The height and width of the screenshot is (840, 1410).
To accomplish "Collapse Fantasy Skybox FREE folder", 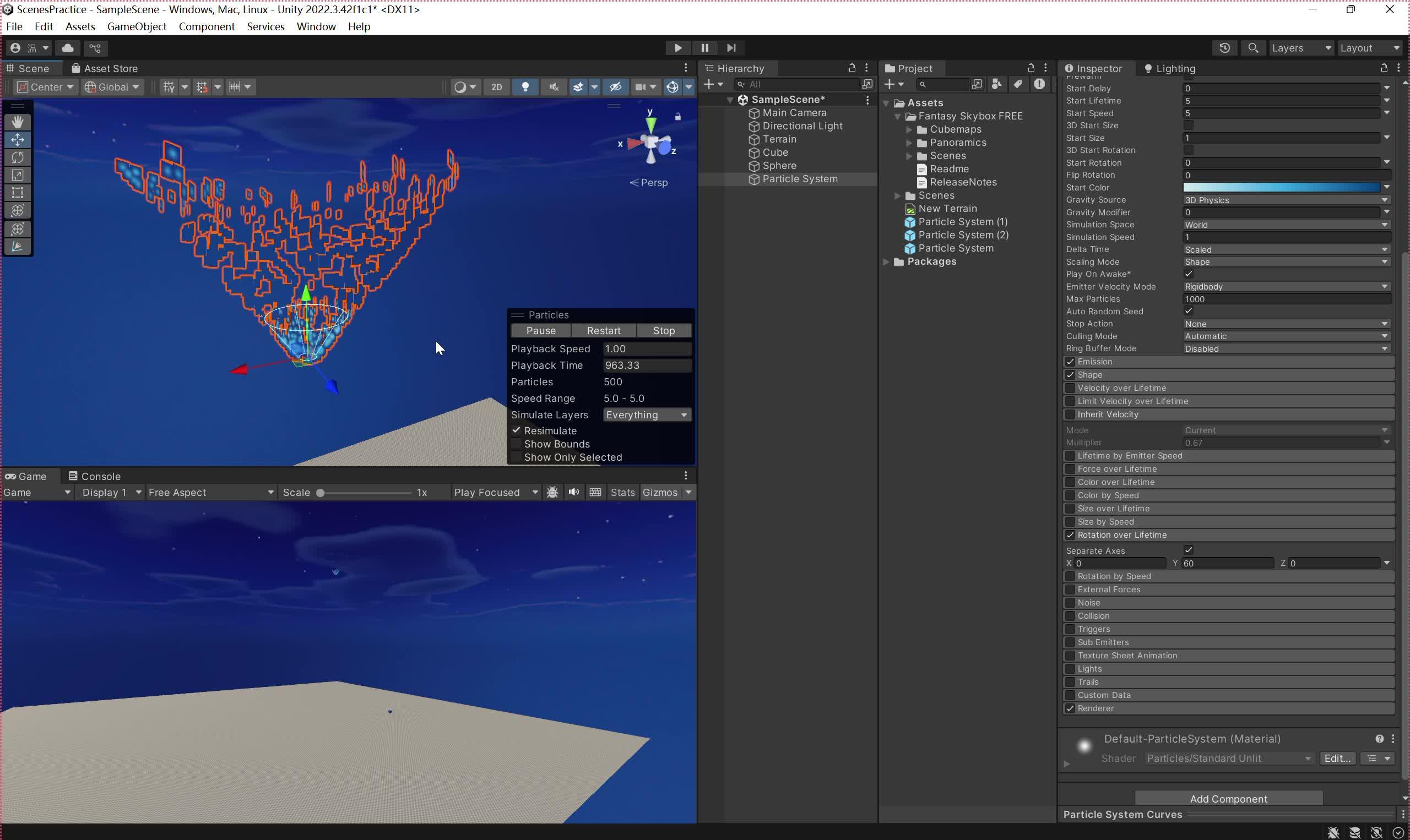I will pyautogui.click(x=898, y=117).
